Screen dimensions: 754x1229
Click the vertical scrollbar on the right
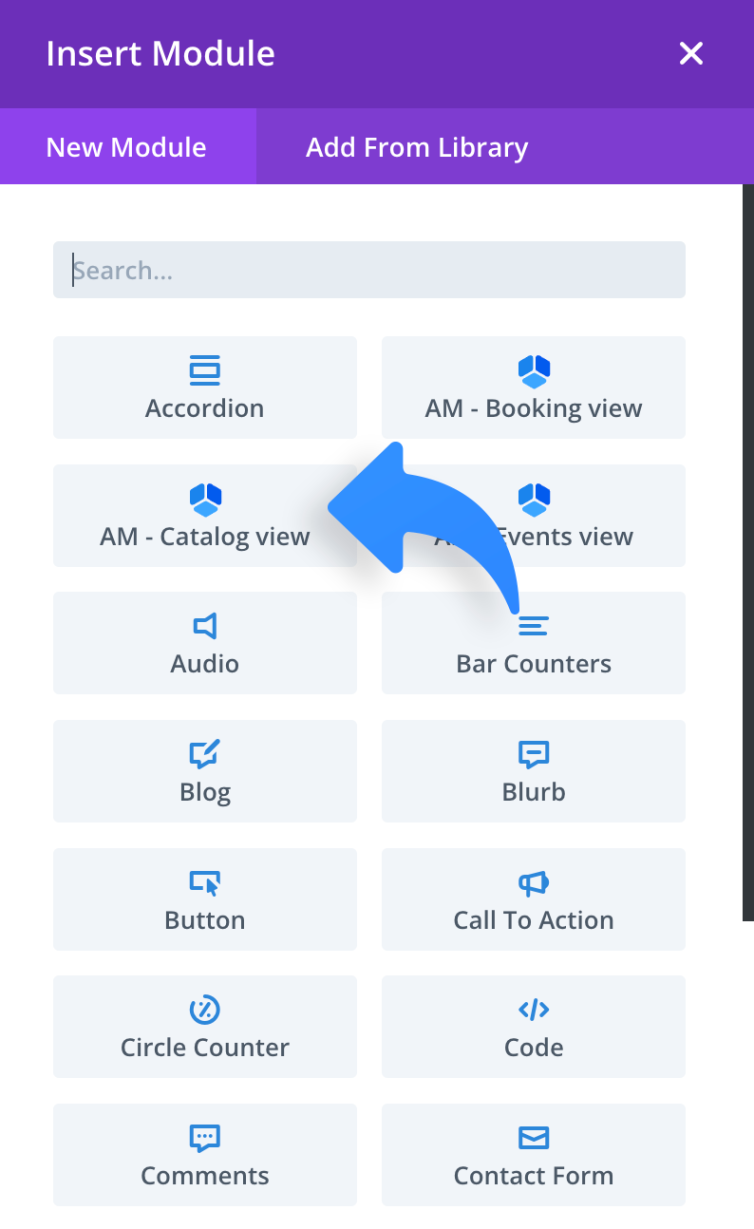click(748, 550)
